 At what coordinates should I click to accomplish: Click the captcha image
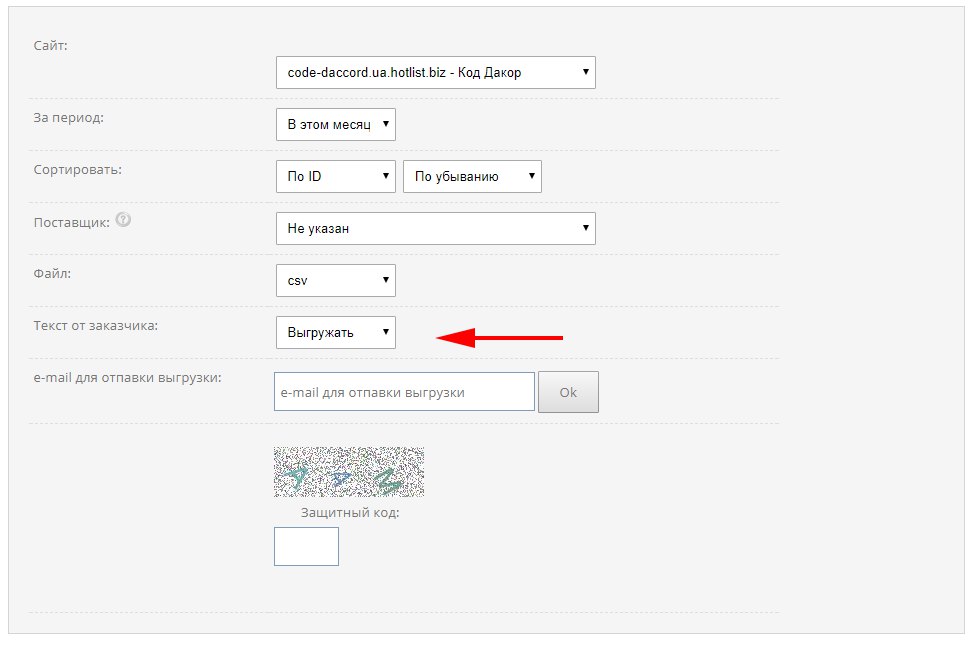click(x=349, y=472)
